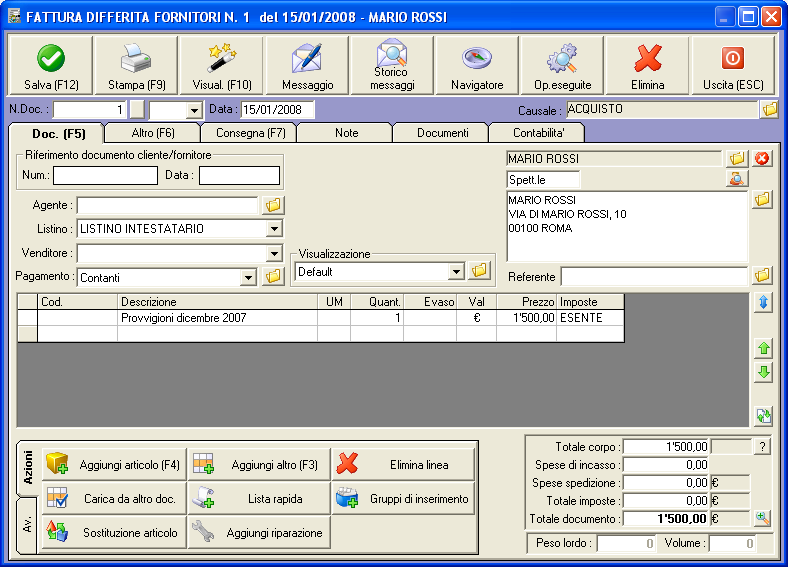The height and width of the screenshot is (567, 788).
Task: Select the Azioni vertical tab
Action: pyautogui.click(x=28, y=468)
